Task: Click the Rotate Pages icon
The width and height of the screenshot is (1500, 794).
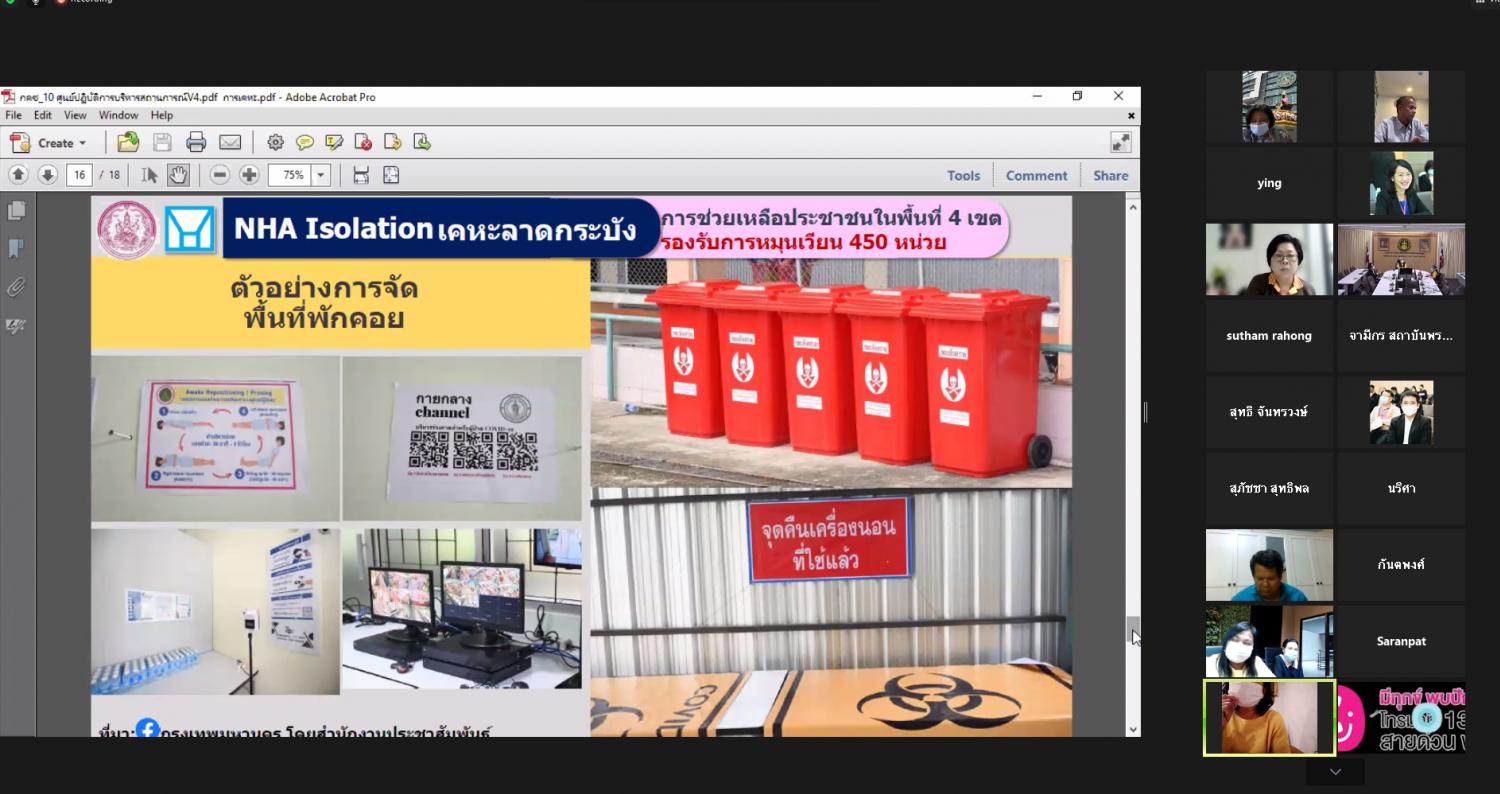Action: point(393,143)
